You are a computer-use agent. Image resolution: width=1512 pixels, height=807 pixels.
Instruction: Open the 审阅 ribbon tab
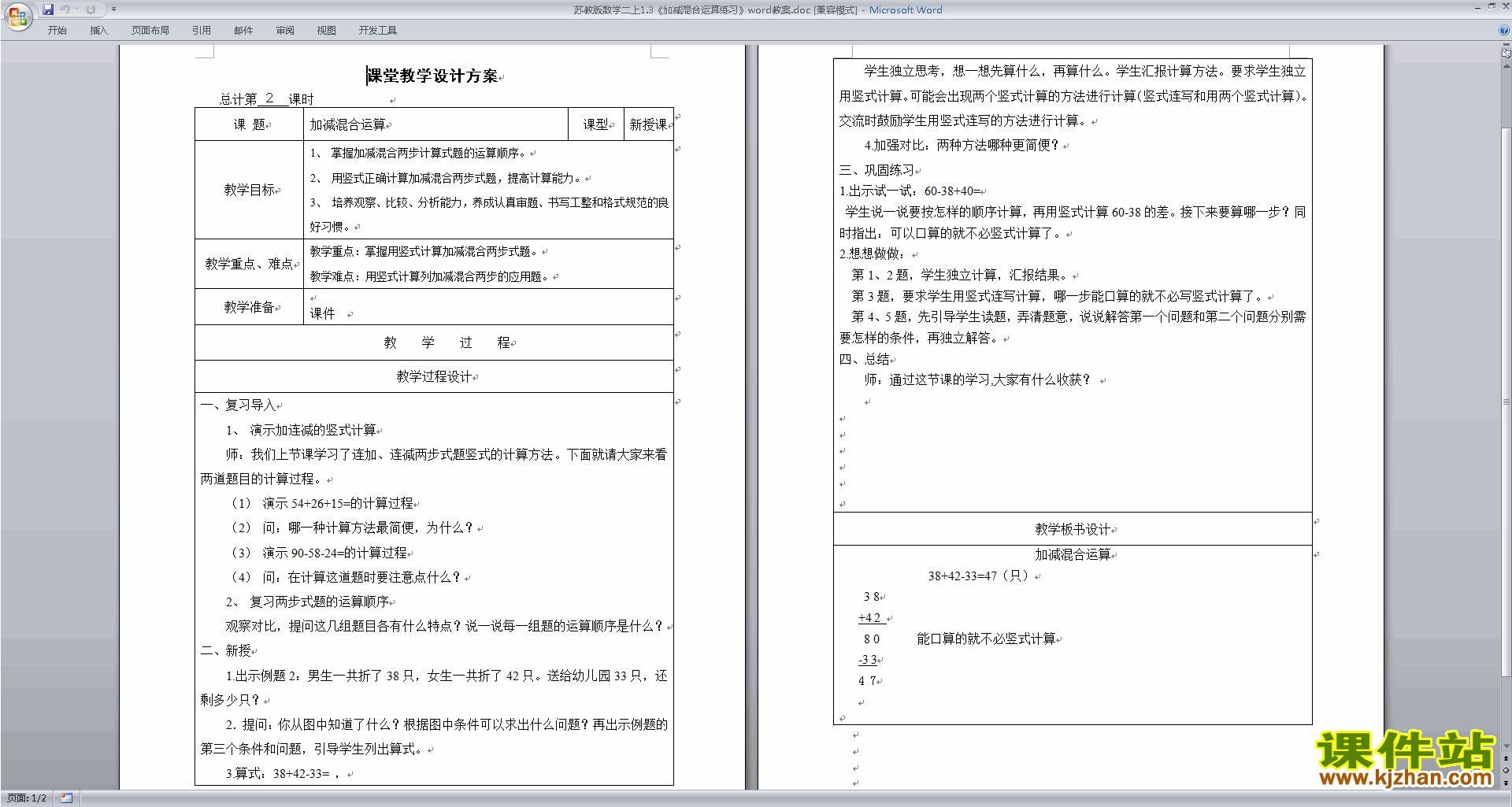(x=285, y=30)
